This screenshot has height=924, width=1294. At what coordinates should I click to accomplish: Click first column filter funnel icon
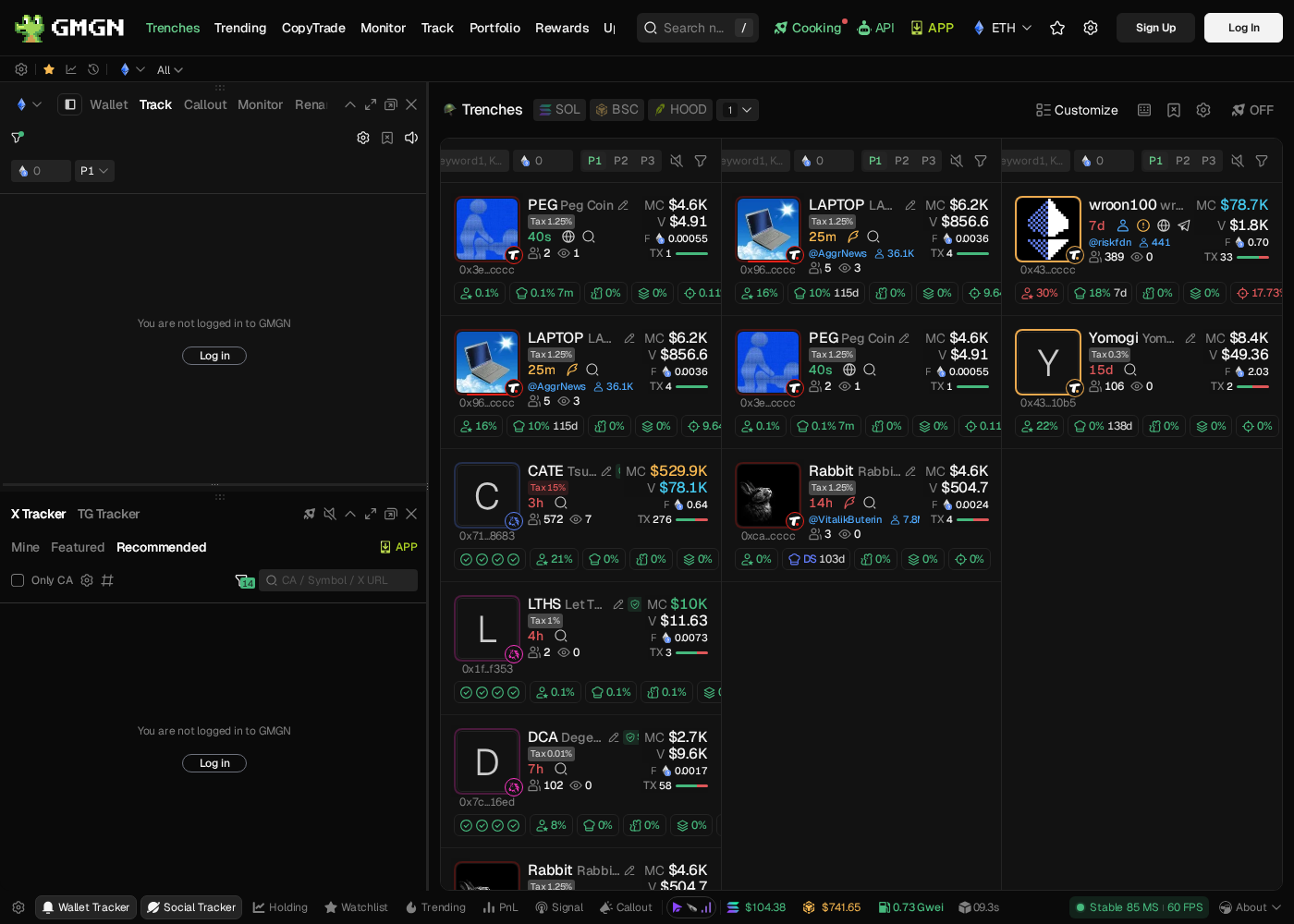pyautogui.click(x=701, y=161)
